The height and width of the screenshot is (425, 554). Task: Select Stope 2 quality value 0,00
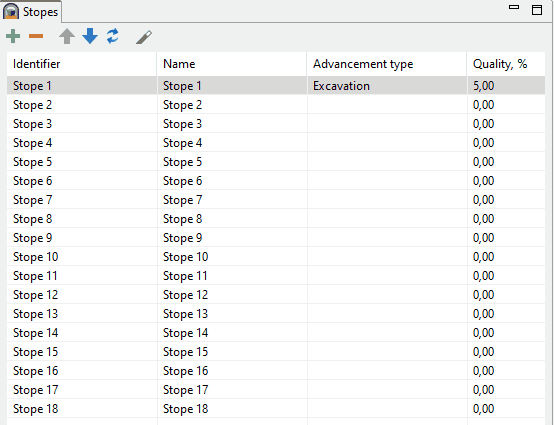[x=506, y=105]
